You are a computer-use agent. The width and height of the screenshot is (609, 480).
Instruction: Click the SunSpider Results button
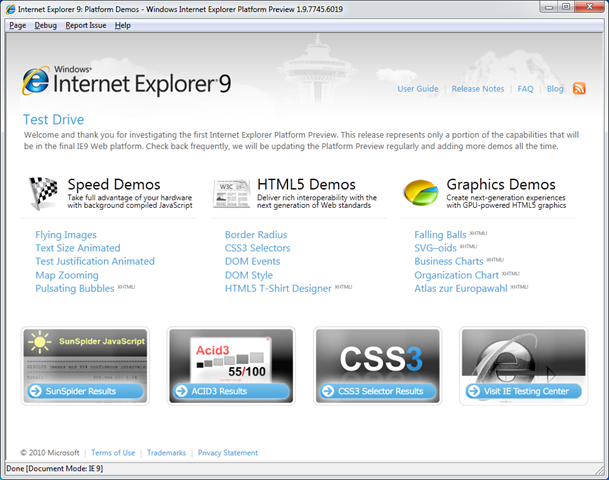[85, 391]
